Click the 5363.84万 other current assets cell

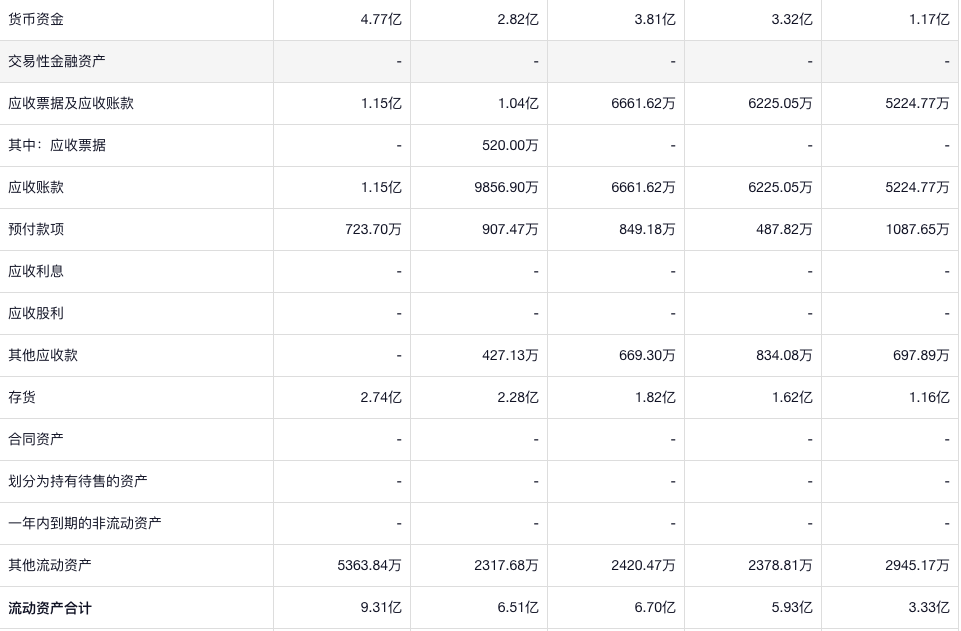370,565
